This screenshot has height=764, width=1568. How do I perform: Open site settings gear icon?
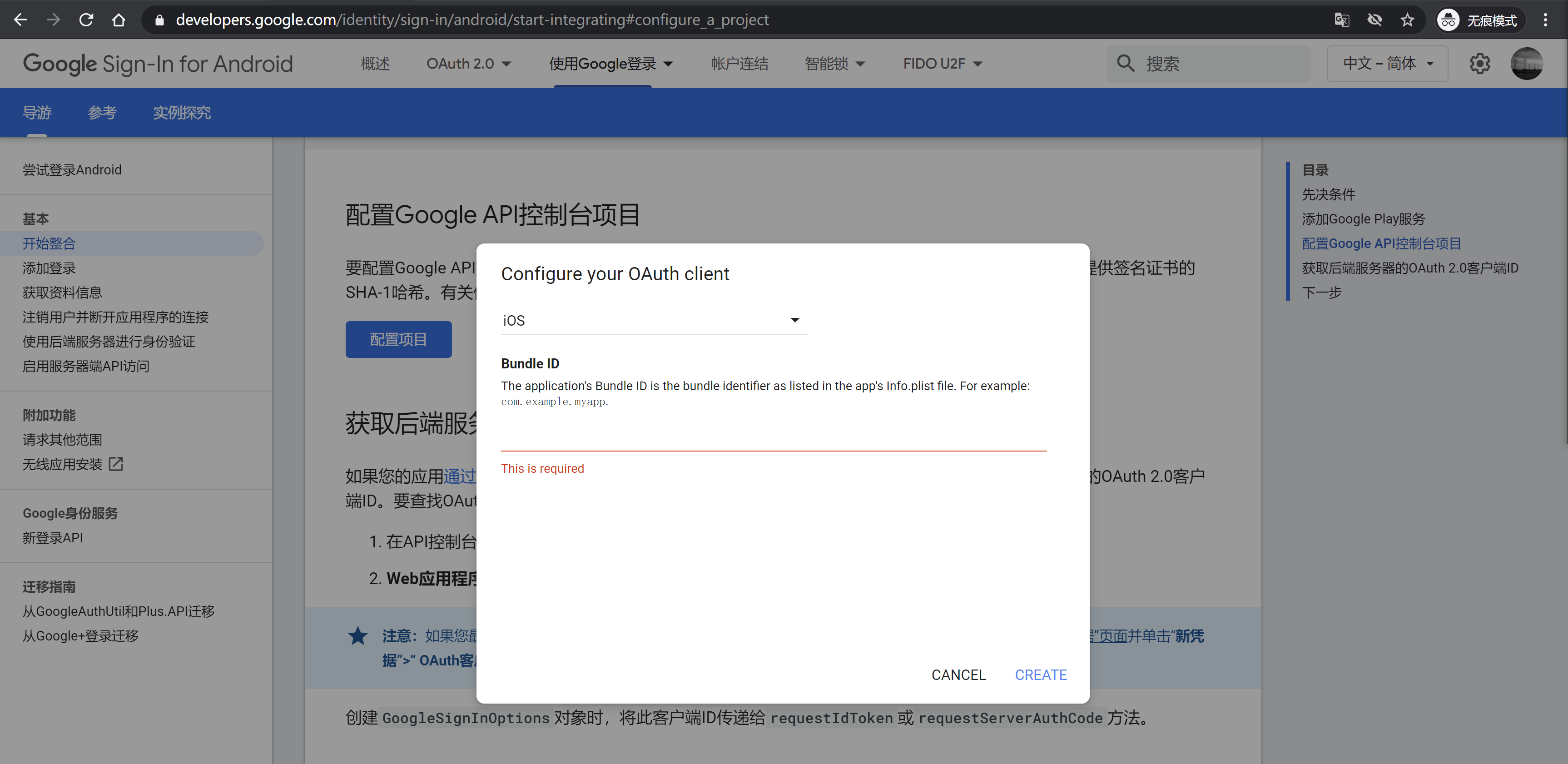pos(1479,63)
